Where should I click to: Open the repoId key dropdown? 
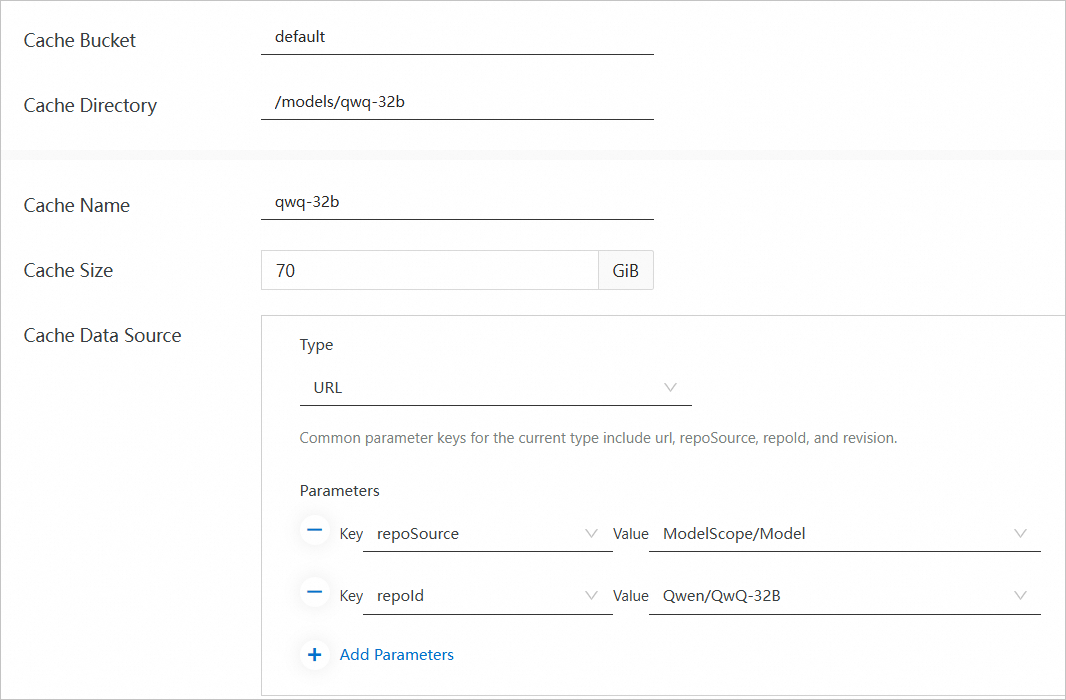pyautogui.click(x=476, y=596)
